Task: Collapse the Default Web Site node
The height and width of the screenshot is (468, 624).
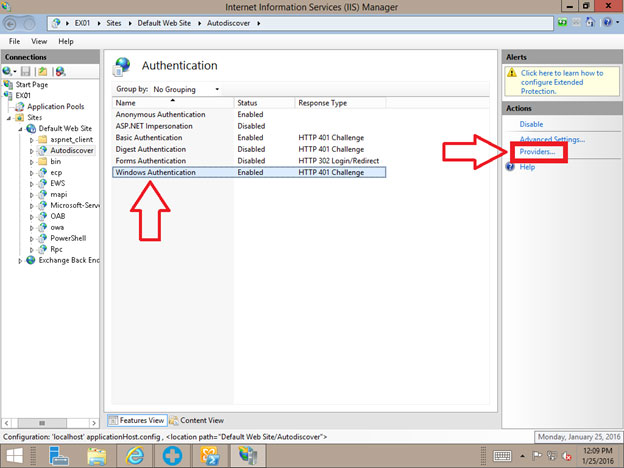Action: coord(20,129)
